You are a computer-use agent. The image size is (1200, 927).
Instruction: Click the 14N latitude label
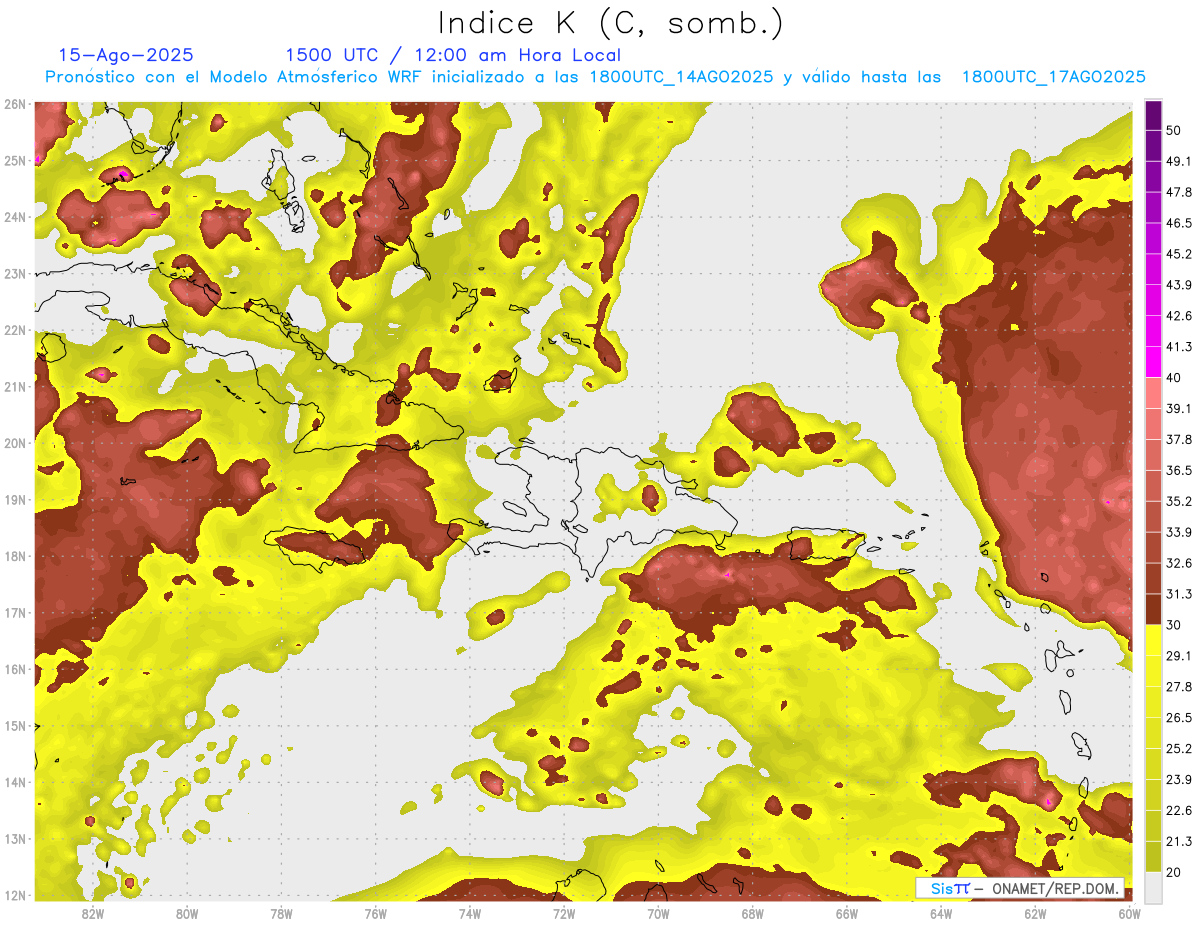coord(15,782)
